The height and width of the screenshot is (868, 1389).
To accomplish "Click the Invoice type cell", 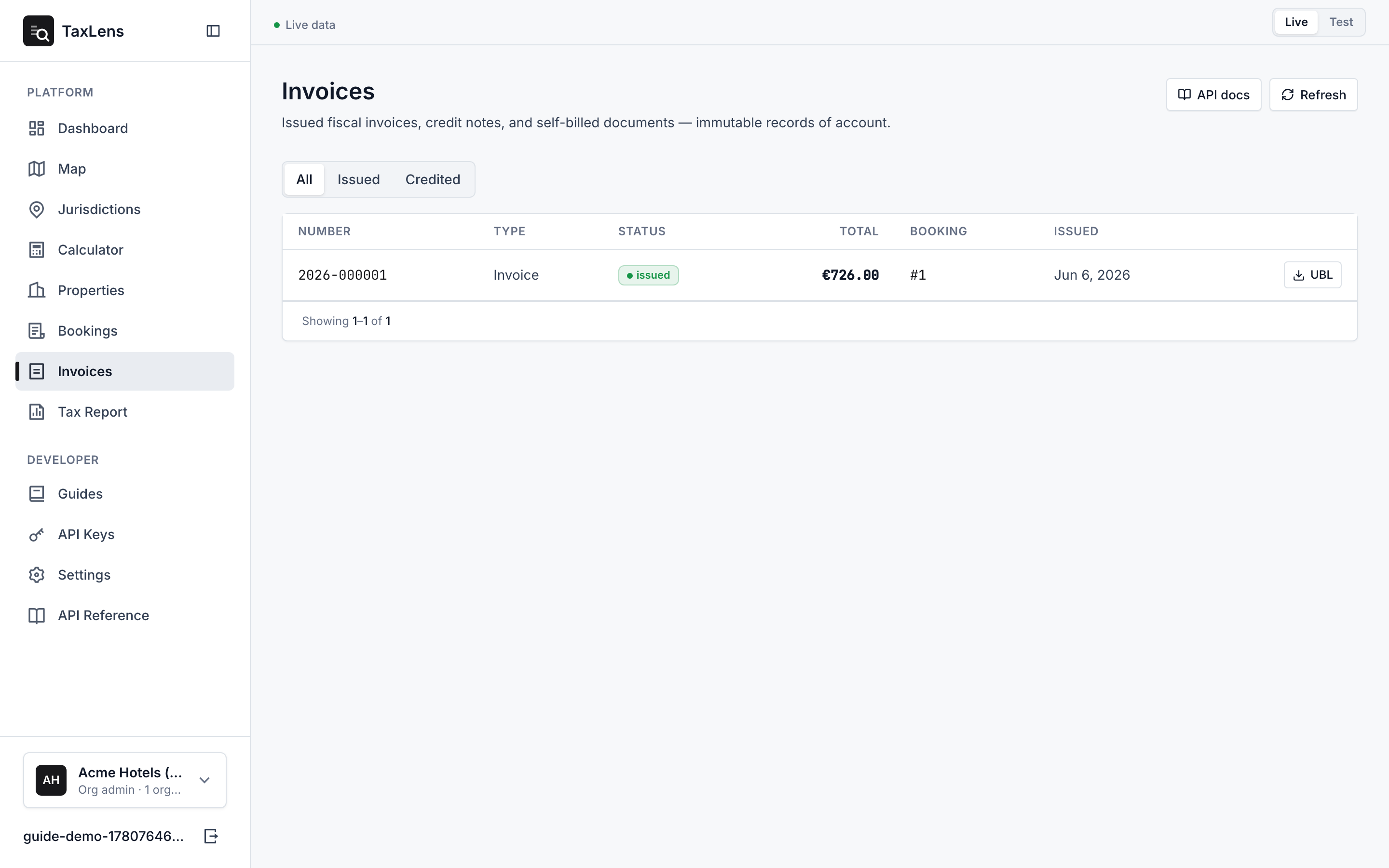I will coord(516,275).
